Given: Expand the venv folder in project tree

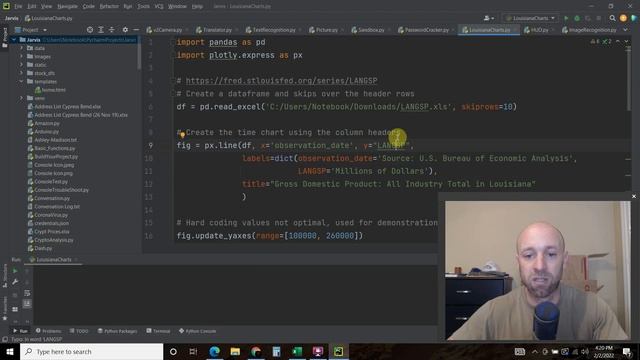Looking at the screenshot, I should (21, 98).
